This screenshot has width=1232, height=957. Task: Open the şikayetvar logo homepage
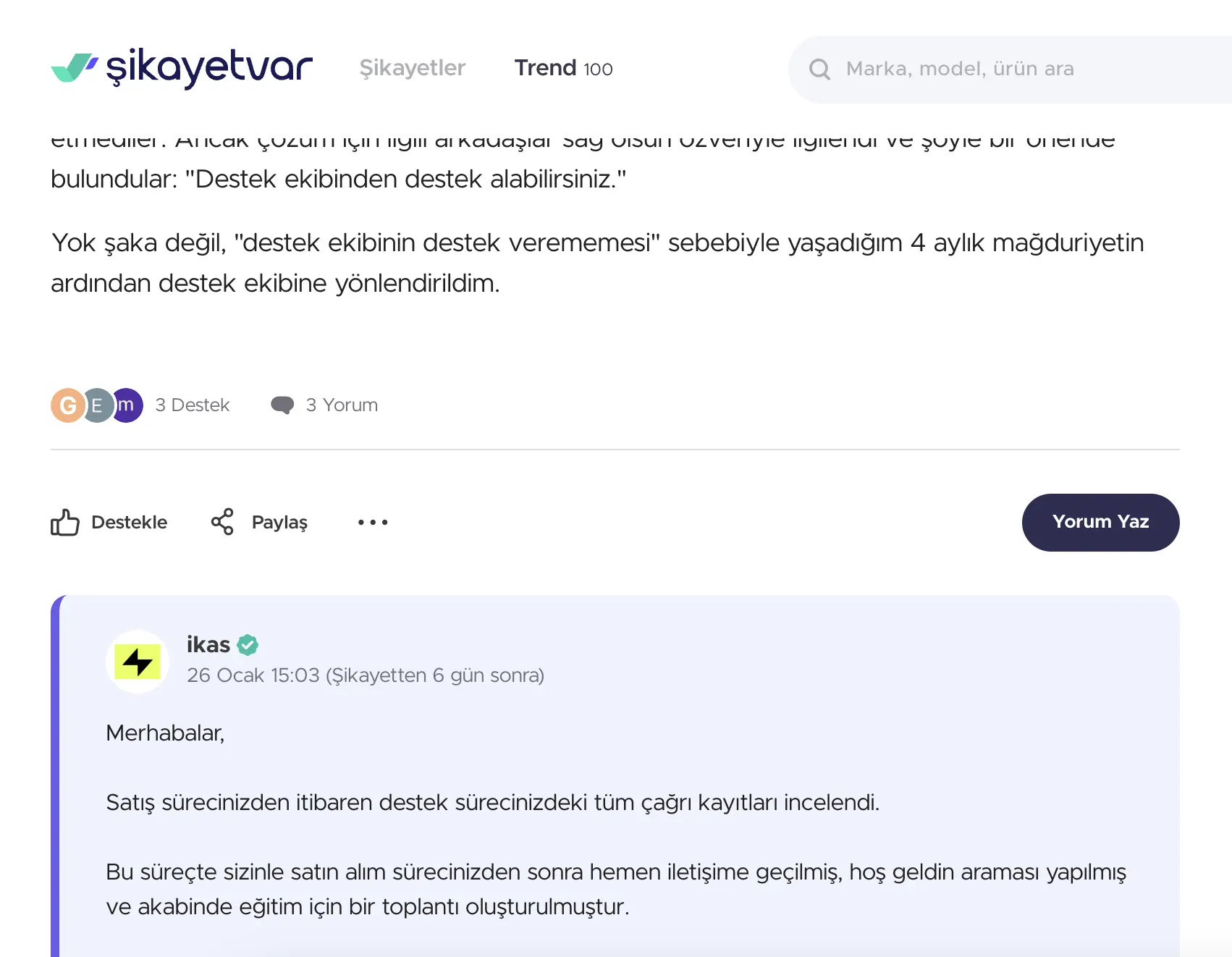click(182, 68)
